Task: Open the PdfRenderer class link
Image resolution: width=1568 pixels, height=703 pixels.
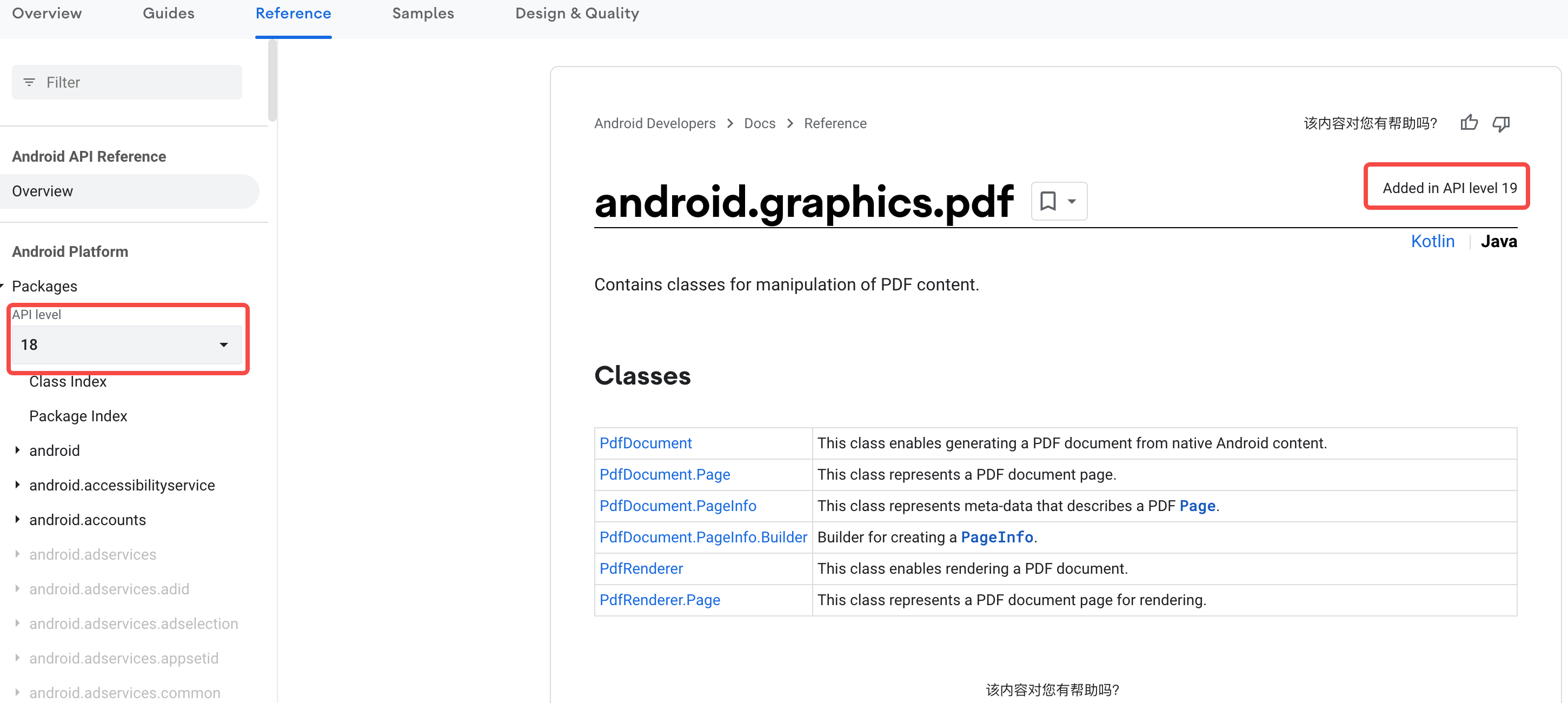Action: [641, 568]
